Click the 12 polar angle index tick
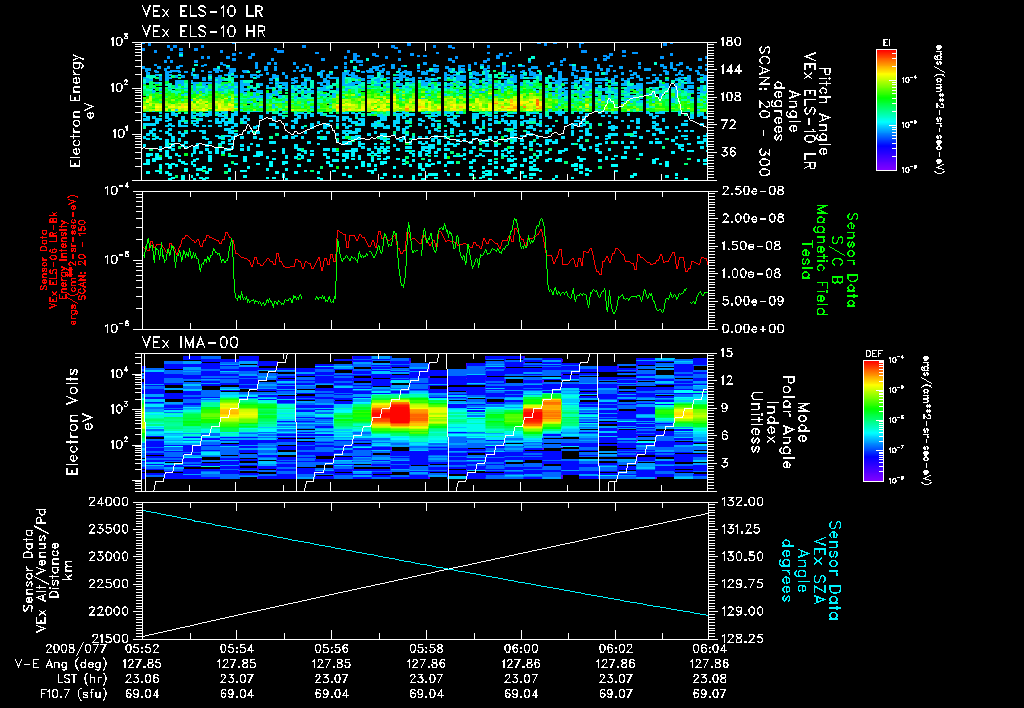1024x708 pixels. point(725,380)
